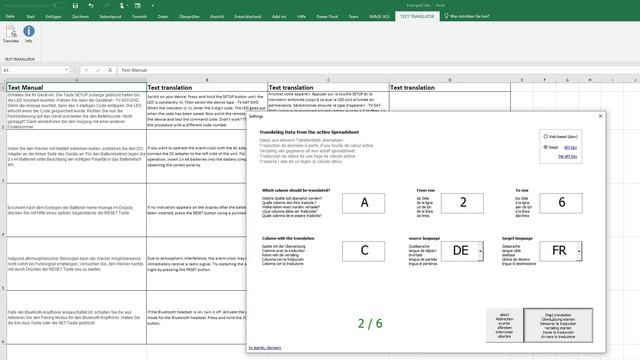
Task: Click the insert function fx icon
Action: pos(110,70)
